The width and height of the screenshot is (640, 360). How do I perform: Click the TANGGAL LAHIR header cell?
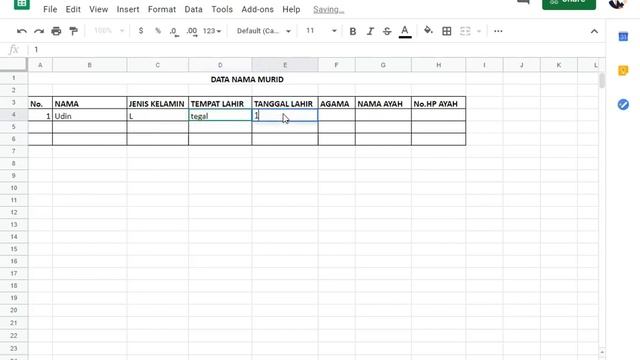pos(285,103)
